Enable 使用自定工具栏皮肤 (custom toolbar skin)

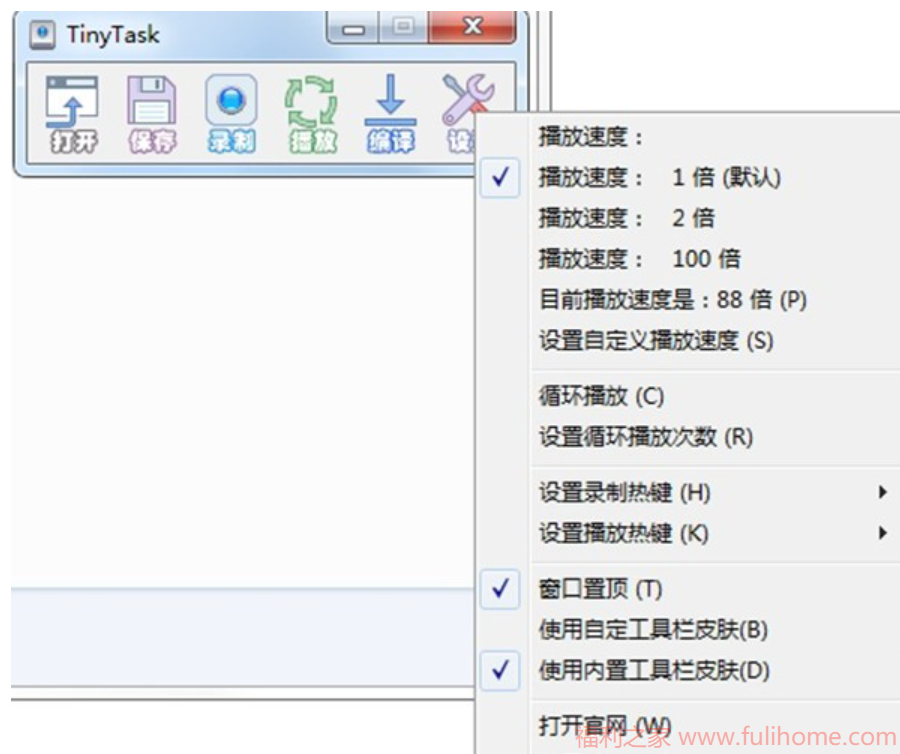point(620,630)
